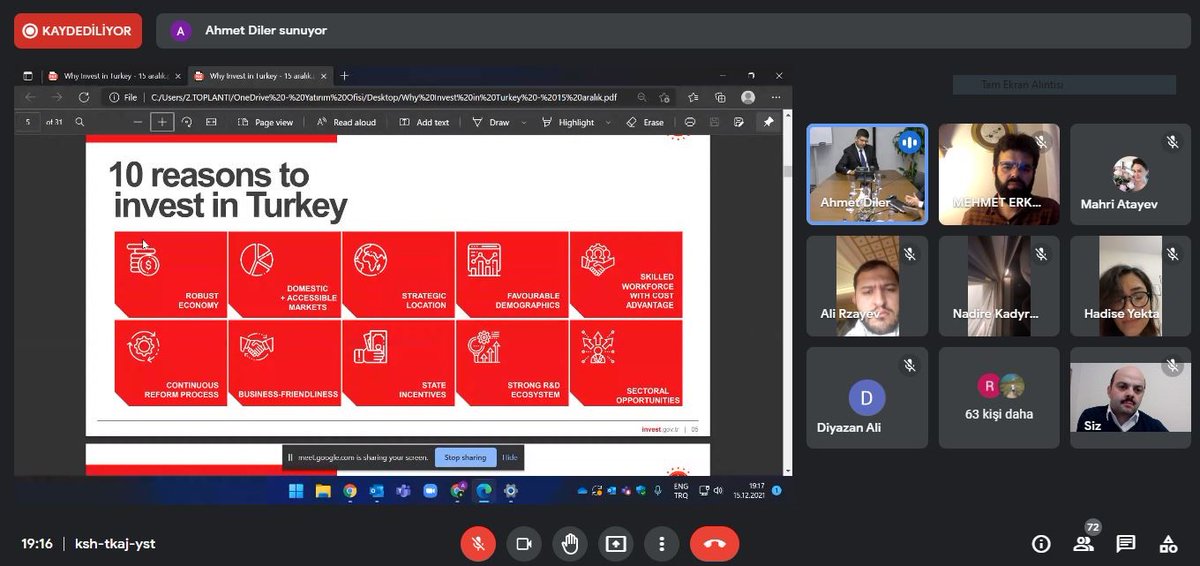Present screen button in Meet controls
Screen dimensions: 1200x566
(616, 543)
